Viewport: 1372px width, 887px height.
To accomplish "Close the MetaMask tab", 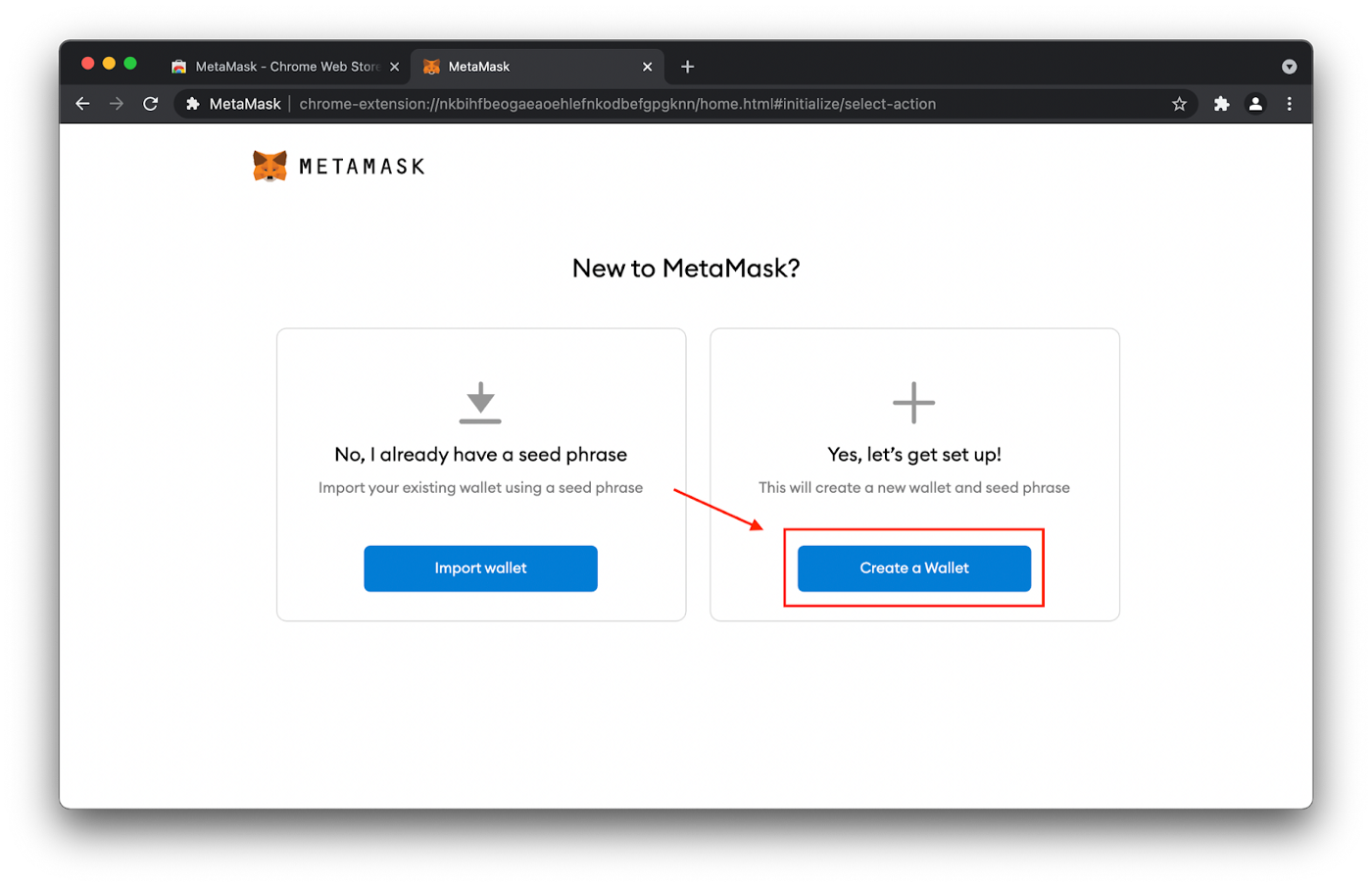I will (x=647, y=67).
